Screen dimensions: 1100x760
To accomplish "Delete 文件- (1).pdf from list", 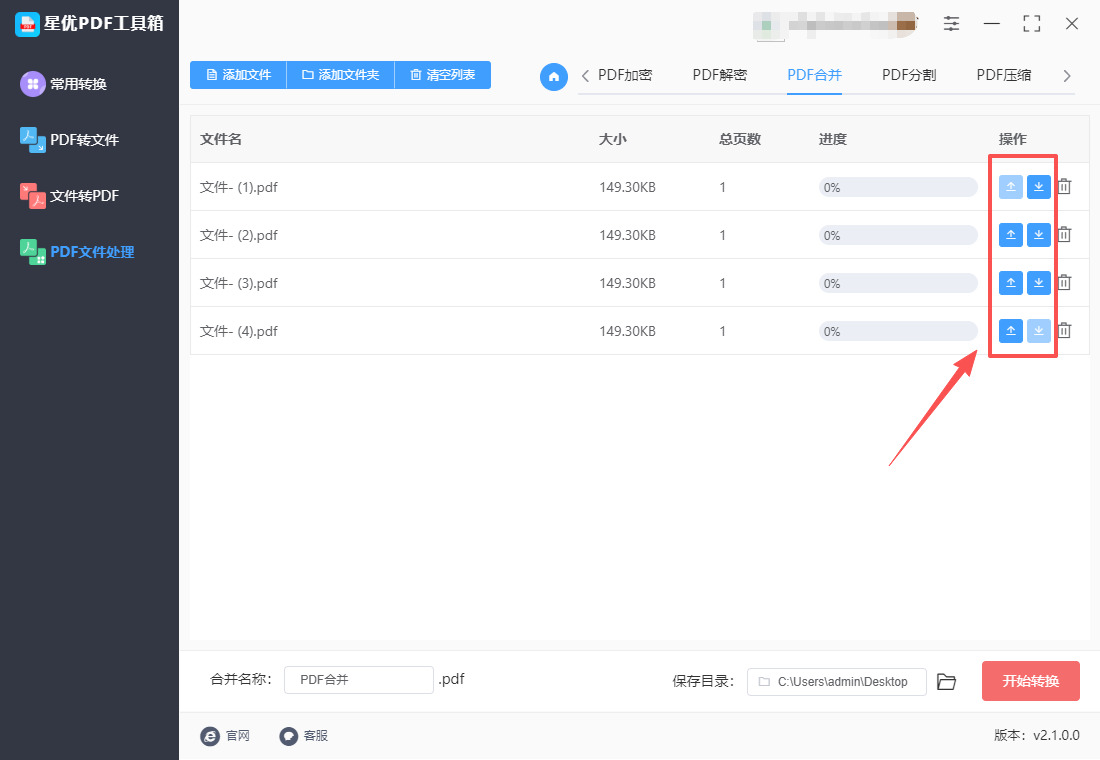I will point(1064,187).
